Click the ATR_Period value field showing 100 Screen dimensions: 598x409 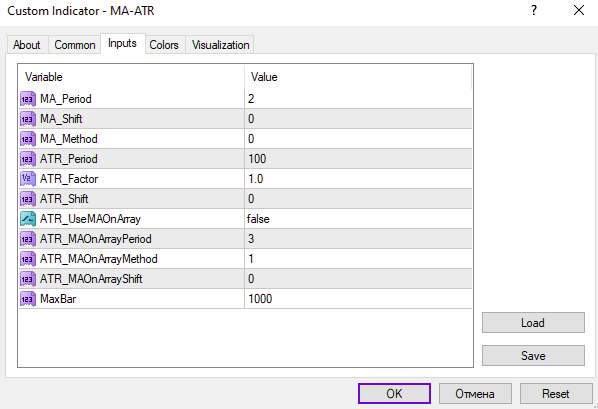pos(358,159)
